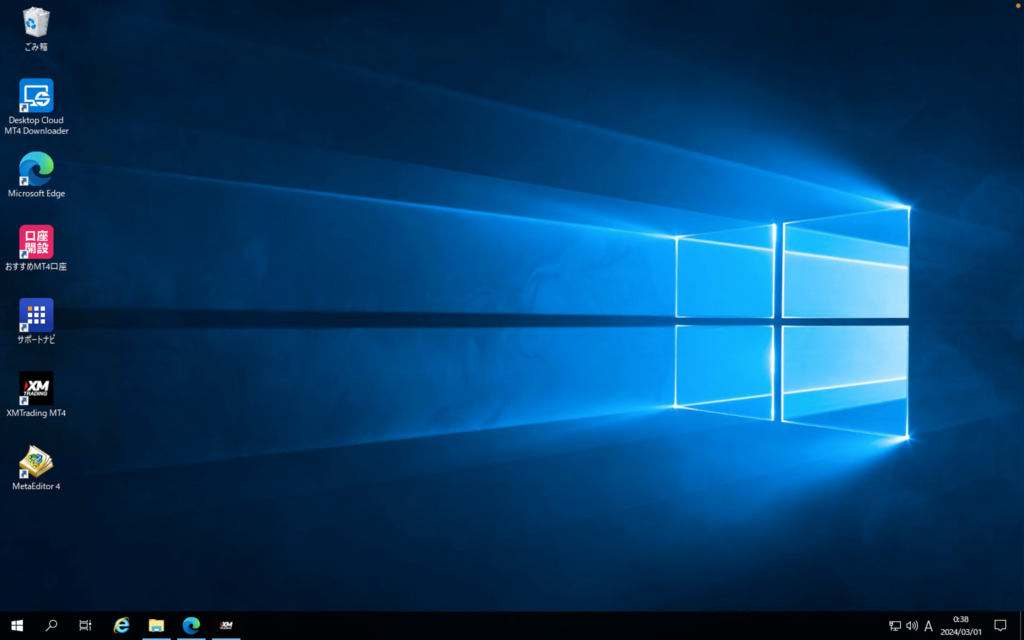Click the "Desktop Cloud MT4 Downloader" label
Image resolution: width=1024 pixels, height=640 pixels.
coord(36,125)
